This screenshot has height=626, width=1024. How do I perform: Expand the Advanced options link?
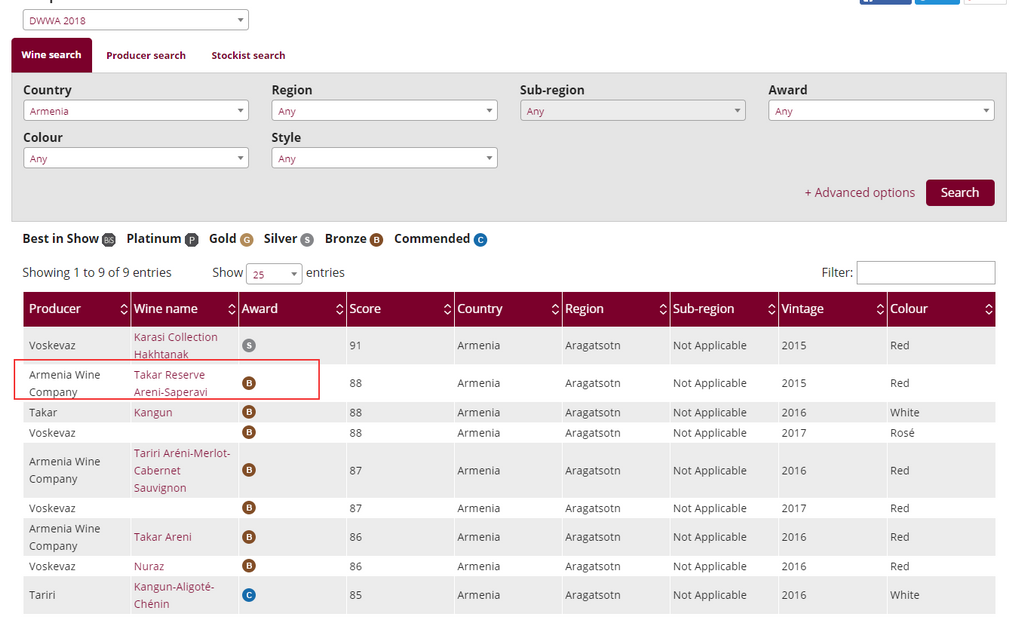(x=859, y=193)
